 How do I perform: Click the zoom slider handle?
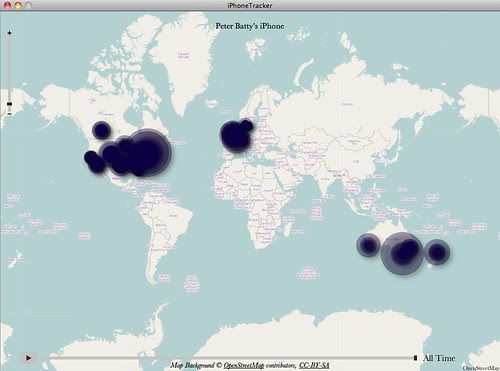pos(9,104)
